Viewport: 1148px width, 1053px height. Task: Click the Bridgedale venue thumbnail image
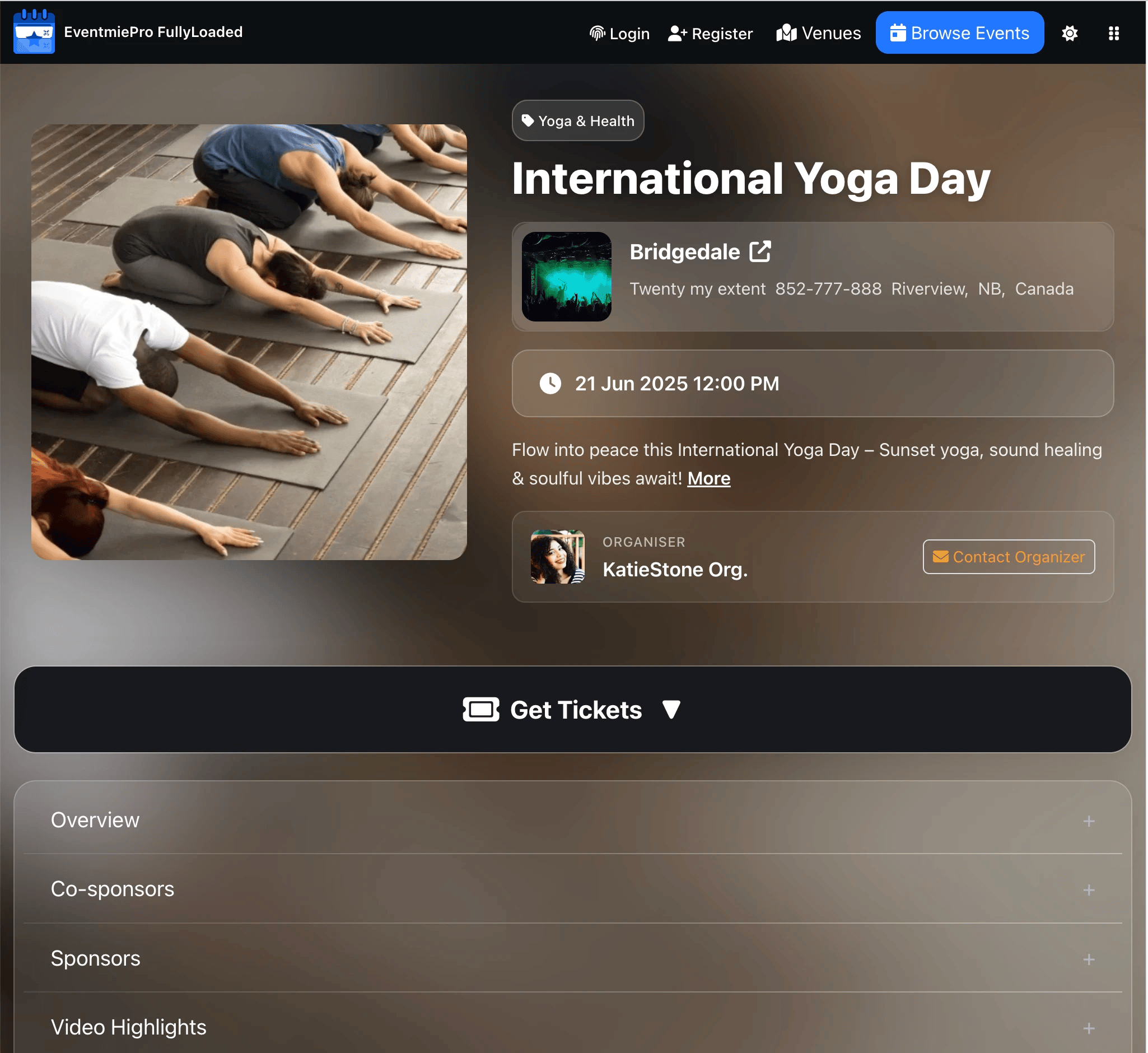pyautogui.click(x=567, y=277)
